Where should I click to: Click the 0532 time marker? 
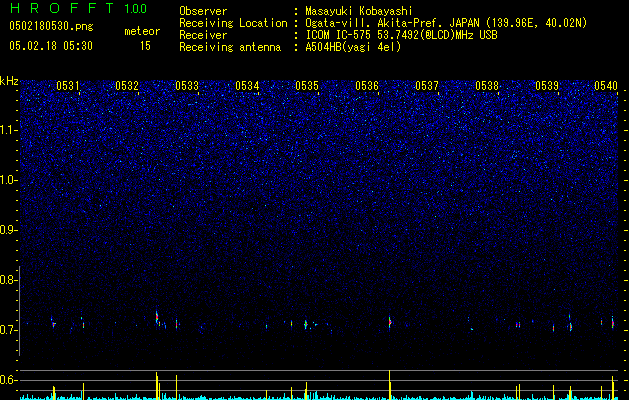(x=127, y=86)
